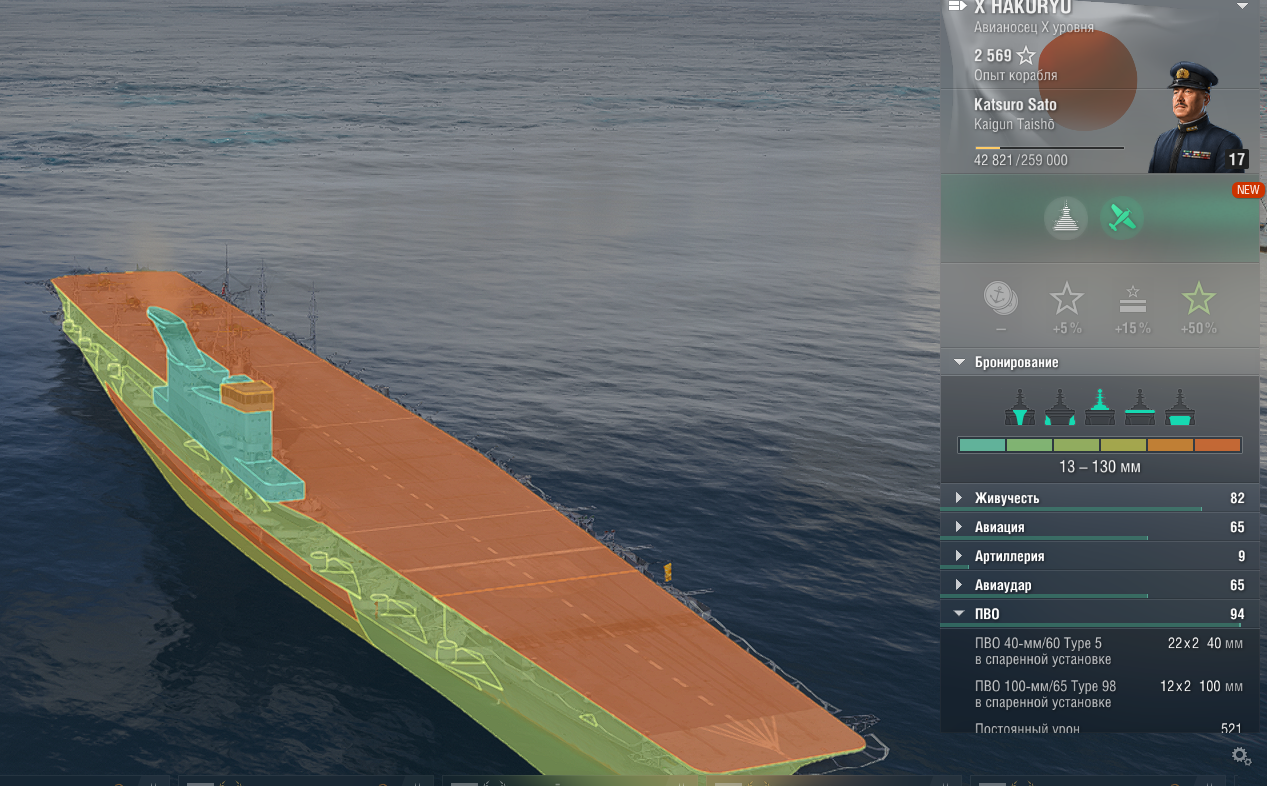Click the +5% star bonus icon

point(1066,298)
